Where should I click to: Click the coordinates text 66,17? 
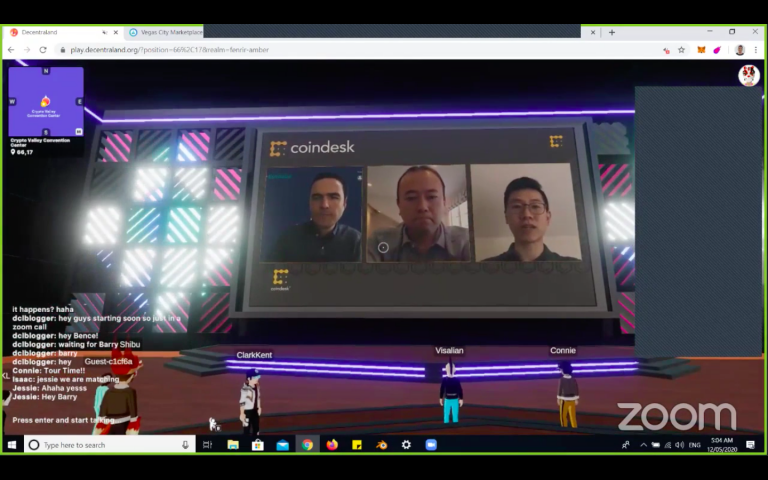tap(22, 152)
